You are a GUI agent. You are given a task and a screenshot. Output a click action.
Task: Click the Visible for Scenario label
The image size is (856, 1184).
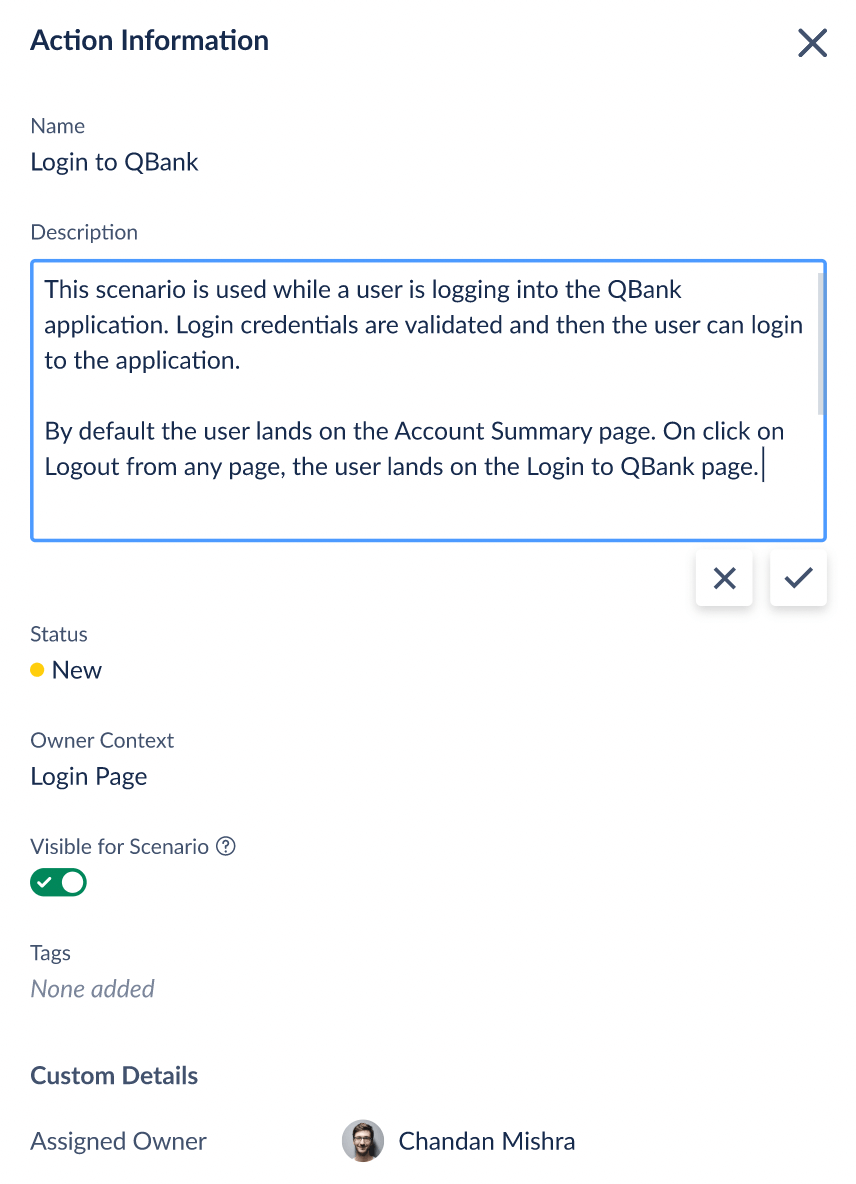pyautogui.click(x=119, y=847)
